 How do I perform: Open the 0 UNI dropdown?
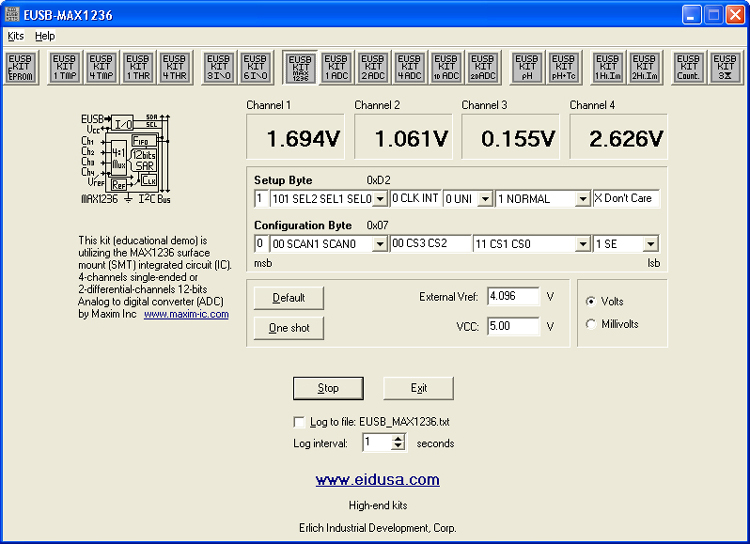click(x=485, y=199)
